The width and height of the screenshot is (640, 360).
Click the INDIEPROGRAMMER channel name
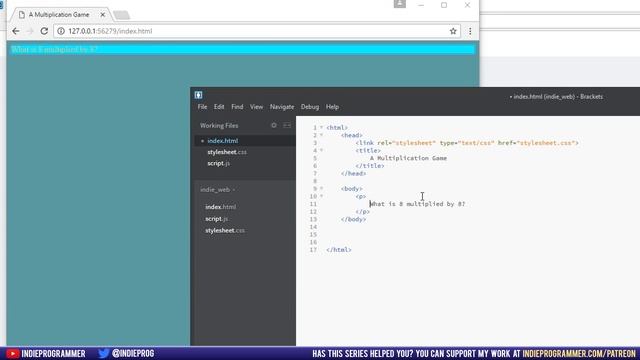[x=53, y=353]
